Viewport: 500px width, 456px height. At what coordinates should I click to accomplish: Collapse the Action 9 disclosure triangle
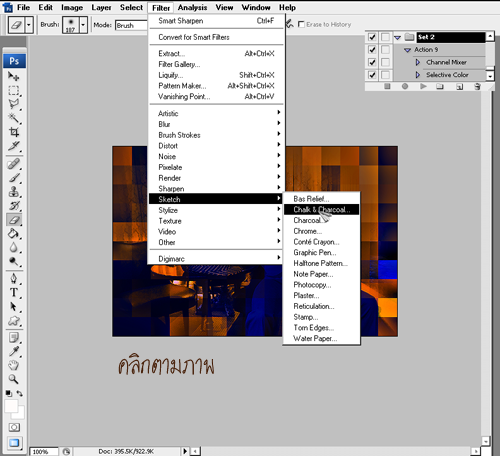[x=407, y=50]
